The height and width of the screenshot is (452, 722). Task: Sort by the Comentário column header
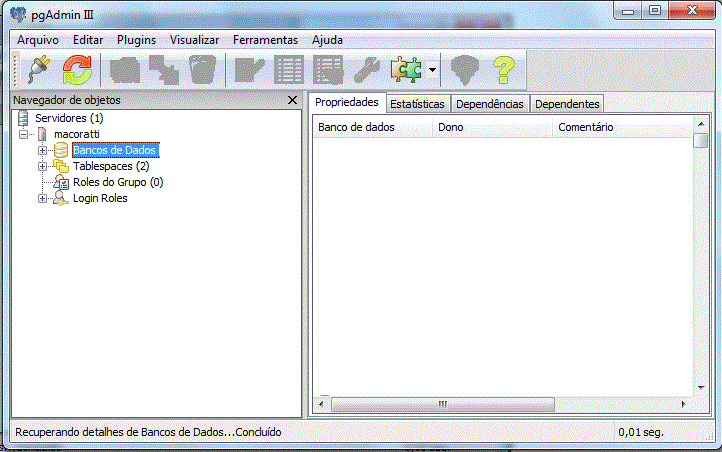pos(623,127)
